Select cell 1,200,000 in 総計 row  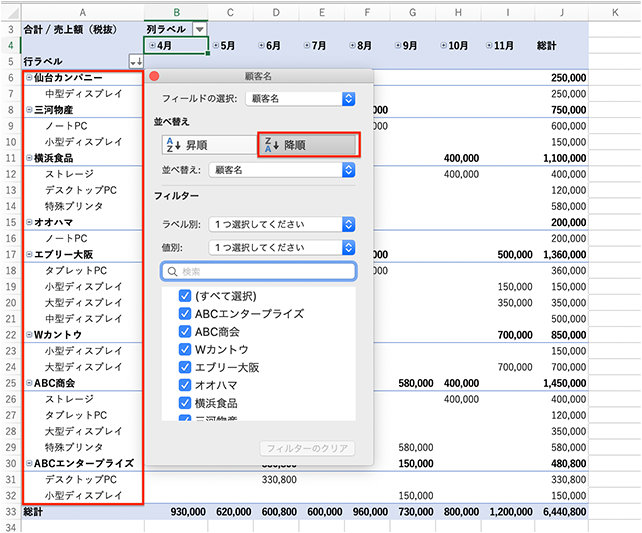pos(509,512)
